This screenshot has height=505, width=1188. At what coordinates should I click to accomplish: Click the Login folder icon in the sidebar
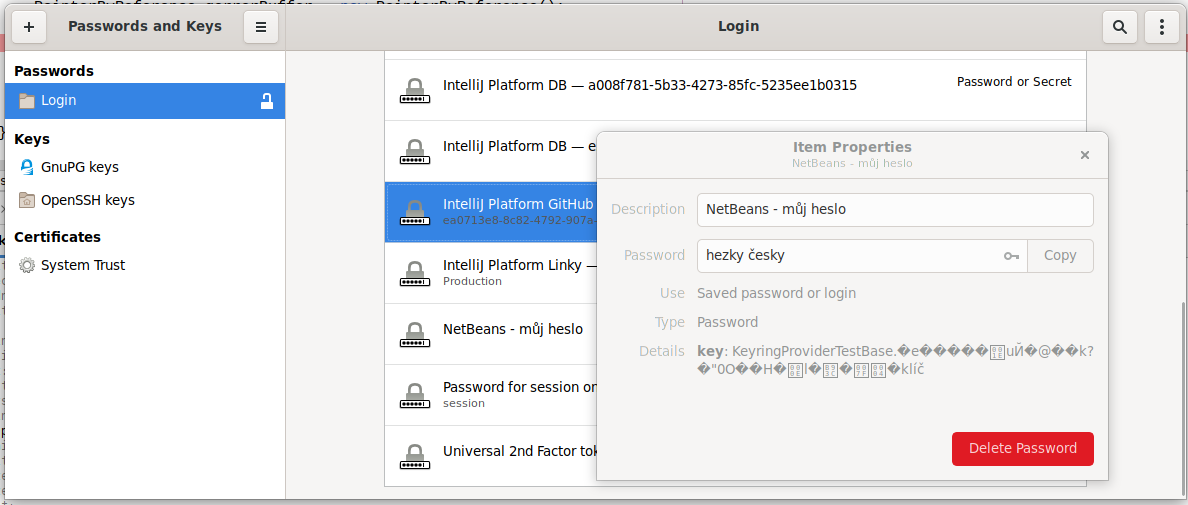pos(27,101)
